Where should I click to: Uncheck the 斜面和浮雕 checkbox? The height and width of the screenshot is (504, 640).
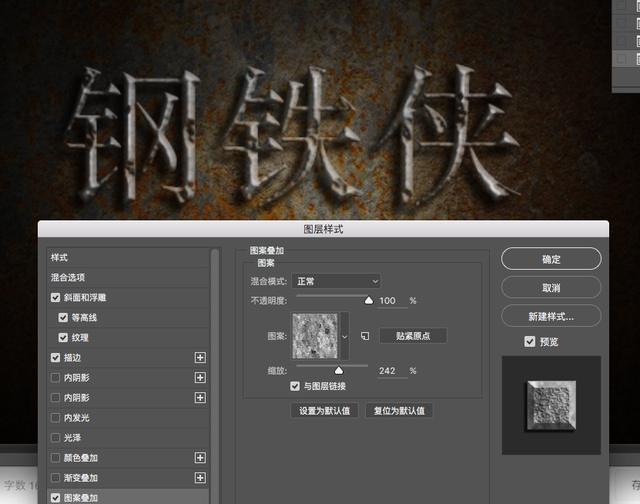coord(56,298)
